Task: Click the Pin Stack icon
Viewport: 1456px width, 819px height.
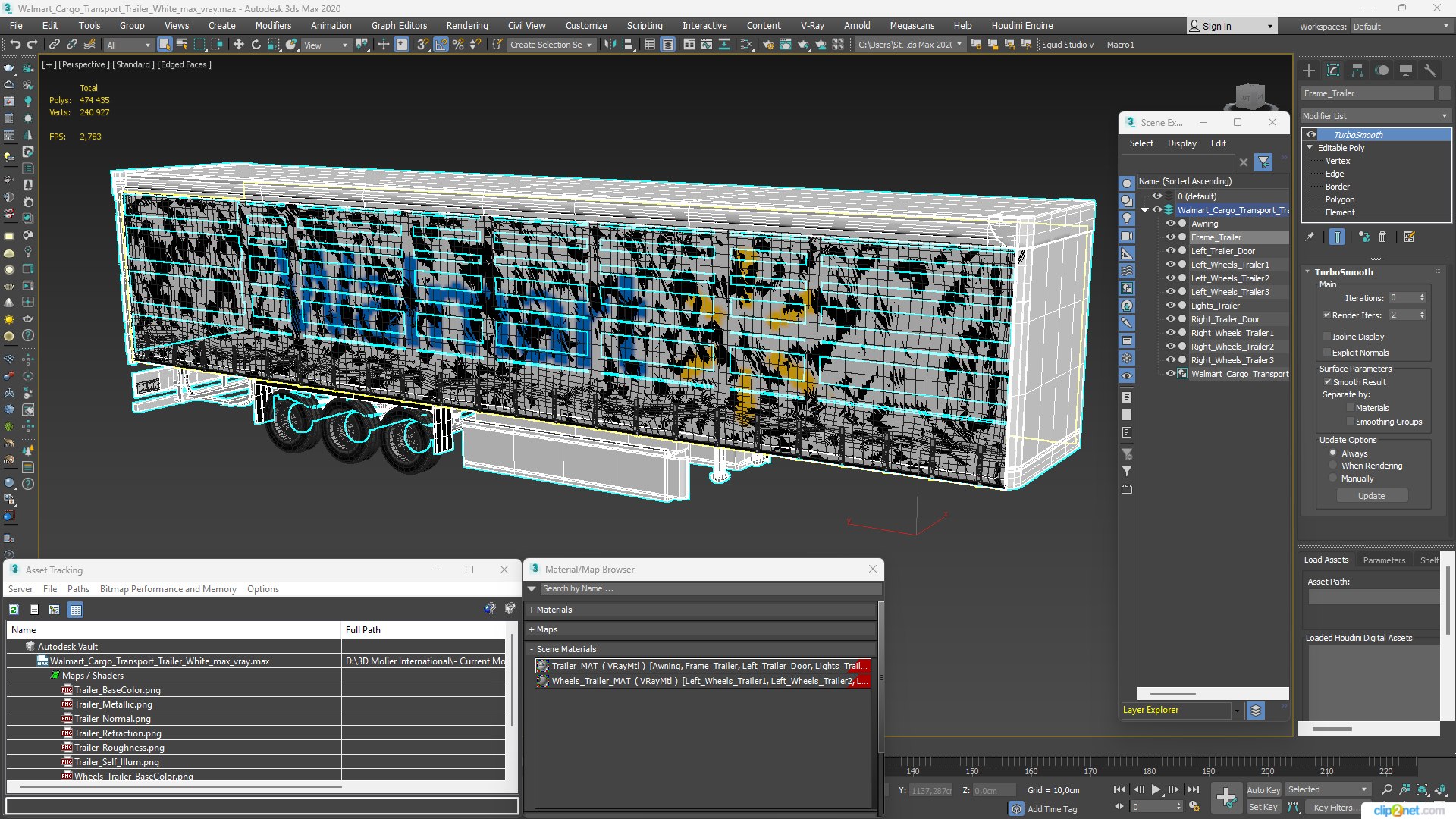Action: click(1310, 237)
